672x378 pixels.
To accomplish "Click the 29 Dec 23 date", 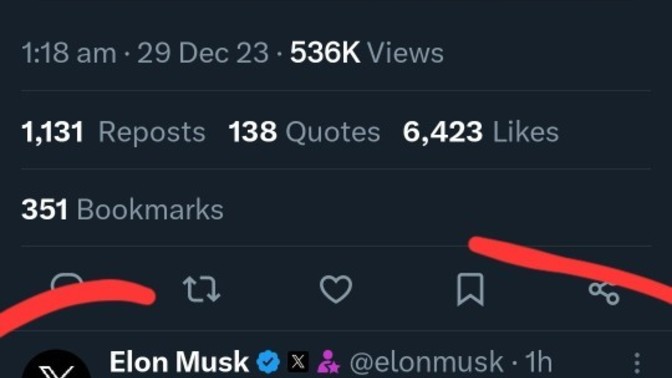I will tap(203, 54).
